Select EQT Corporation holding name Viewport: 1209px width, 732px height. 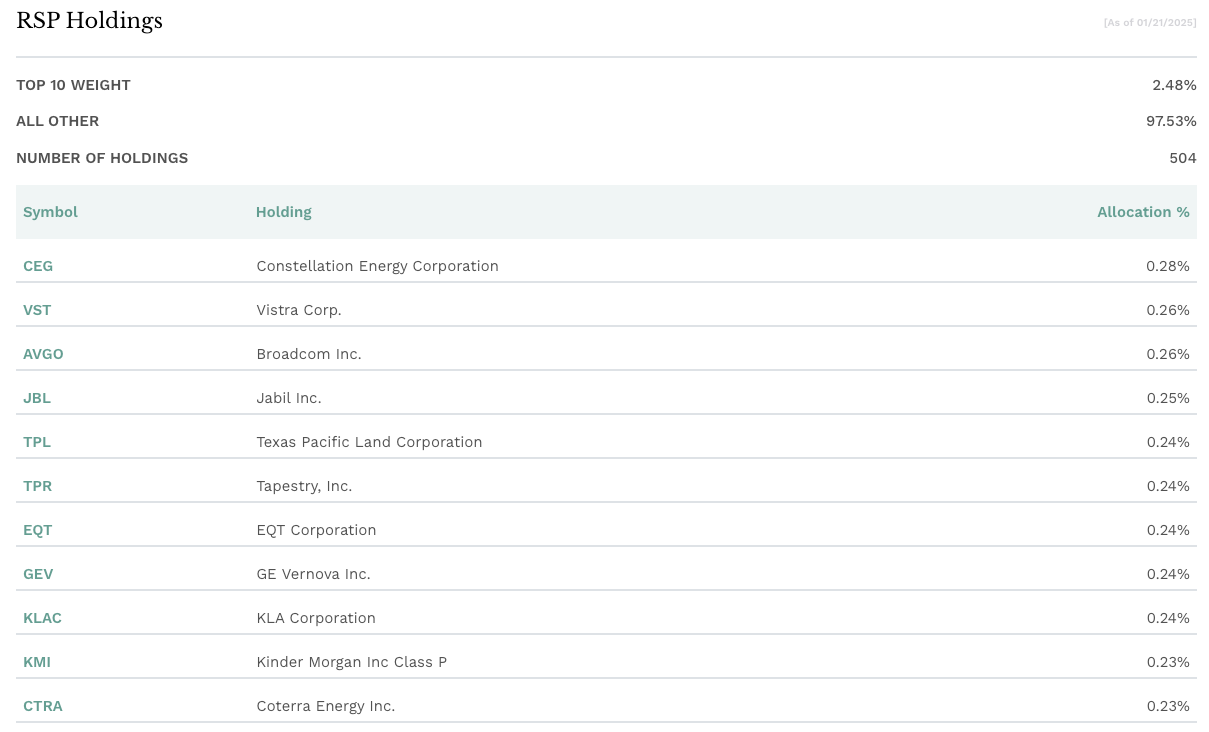pyautogui.click(x=317, y=530)
